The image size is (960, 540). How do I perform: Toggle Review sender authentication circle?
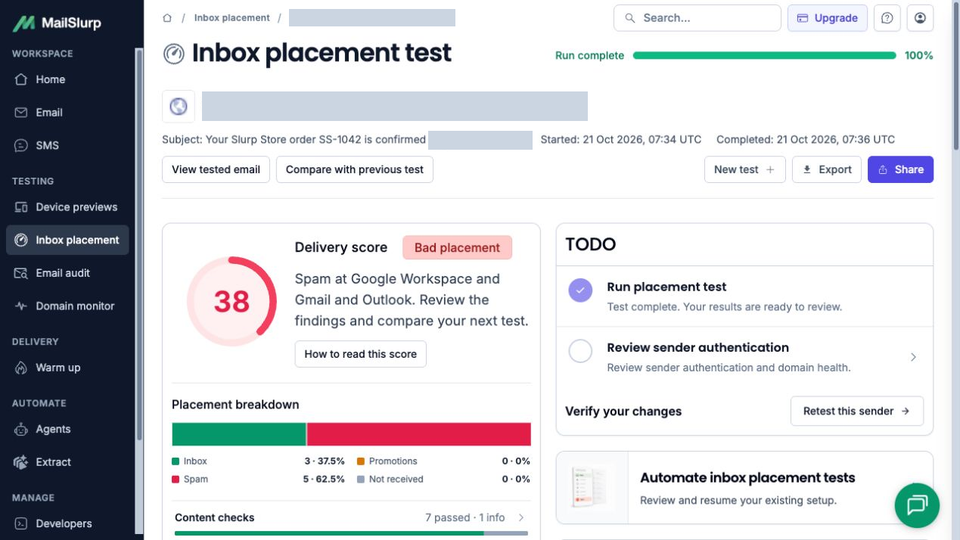click(x=580, y=351)
